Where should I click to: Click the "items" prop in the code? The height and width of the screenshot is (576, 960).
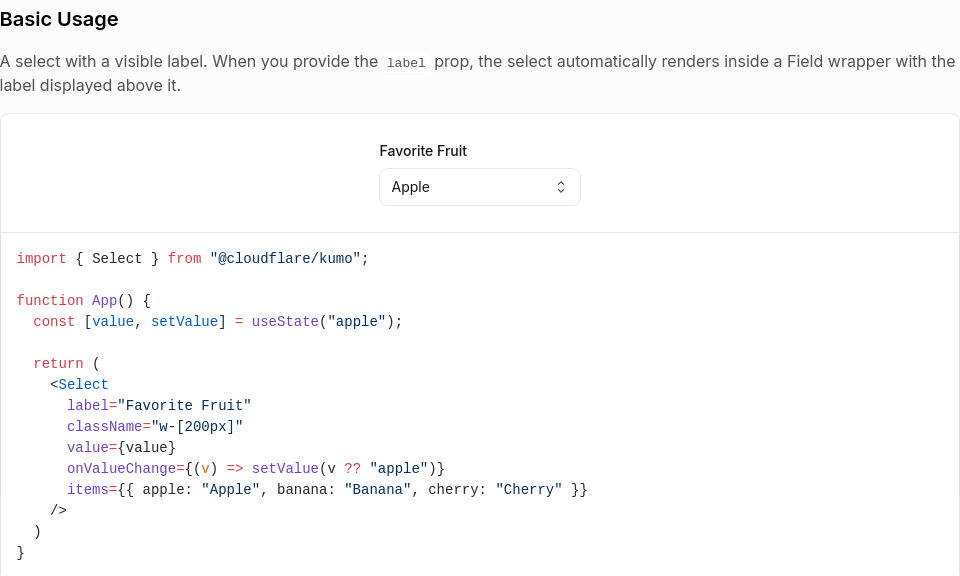click(x=88, y=490)
